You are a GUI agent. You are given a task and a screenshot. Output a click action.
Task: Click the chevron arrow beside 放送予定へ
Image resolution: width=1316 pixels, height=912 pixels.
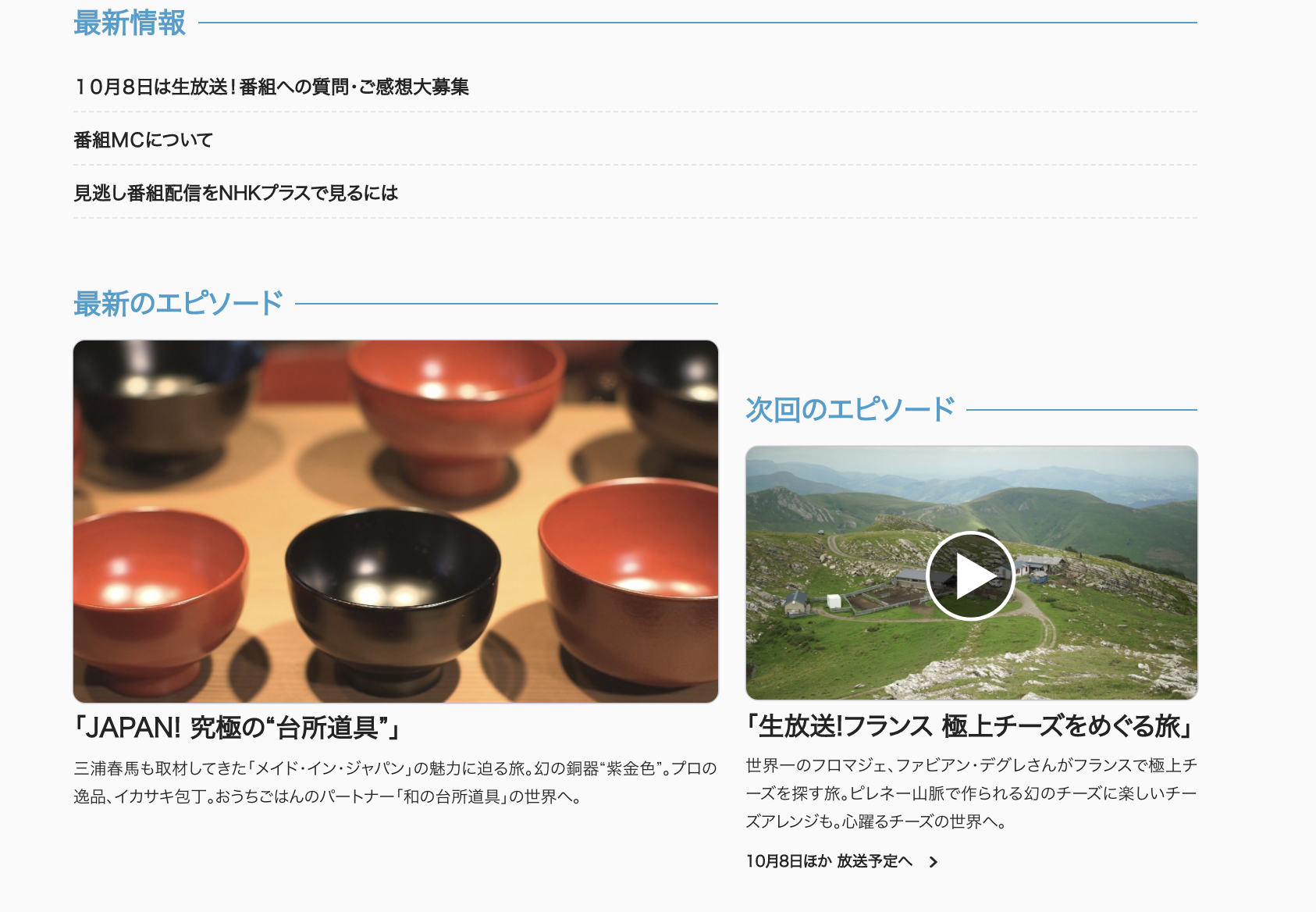point(933,862)
